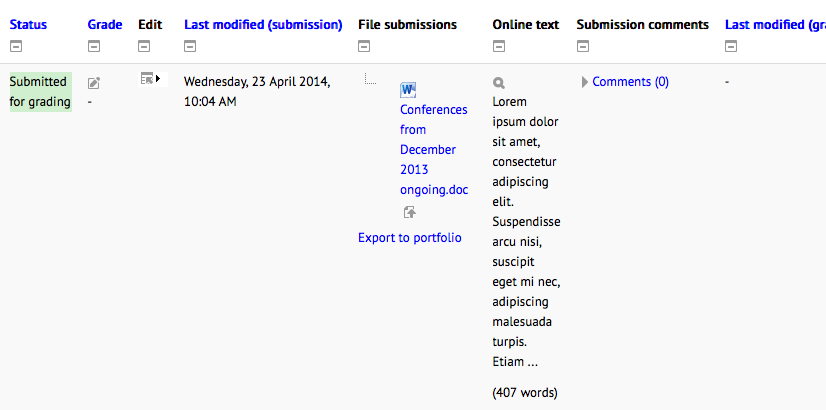Open the Comments (0) link
Image resolution: width=826 pixels, height=410 pixels.
click(x=631, y=82)
